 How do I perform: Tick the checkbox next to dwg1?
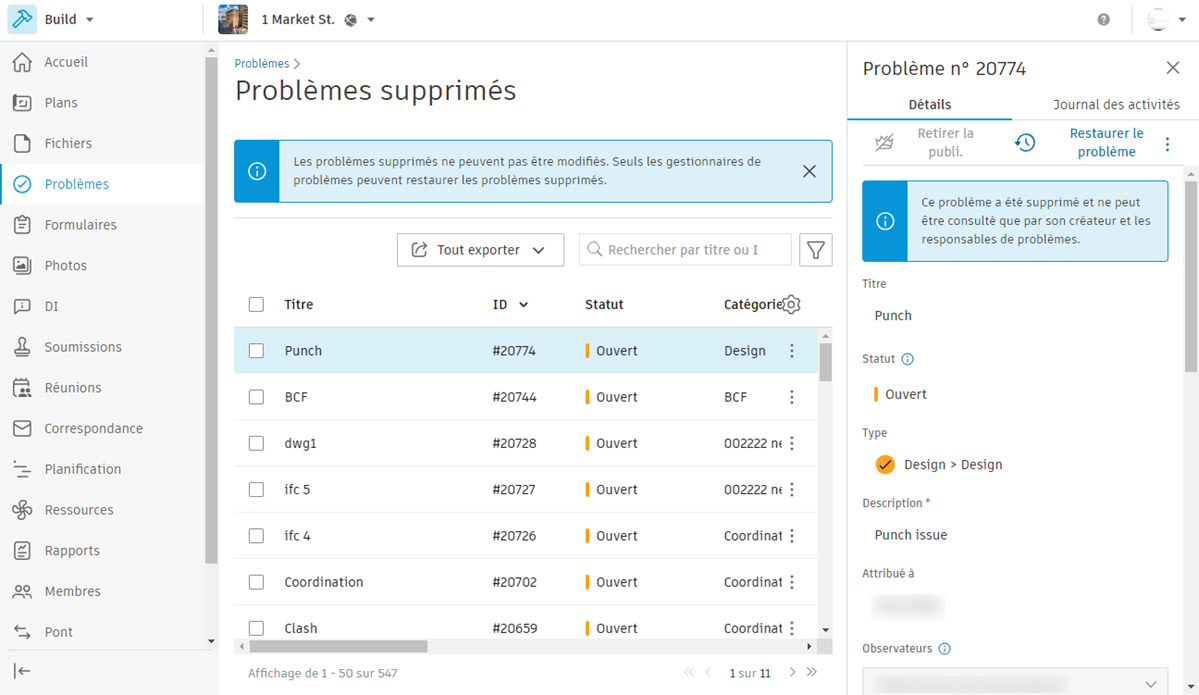point(257,443)
